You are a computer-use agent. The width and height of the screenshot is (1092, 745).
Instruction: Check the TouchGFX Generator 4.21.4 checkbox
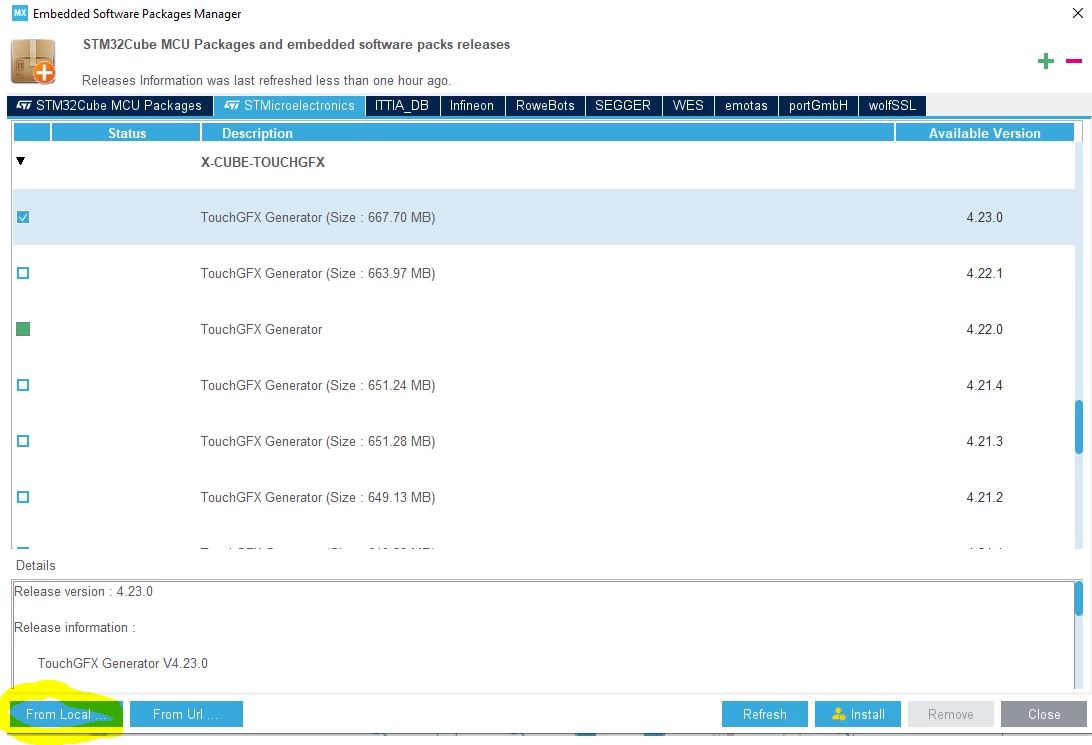(23, 385)
